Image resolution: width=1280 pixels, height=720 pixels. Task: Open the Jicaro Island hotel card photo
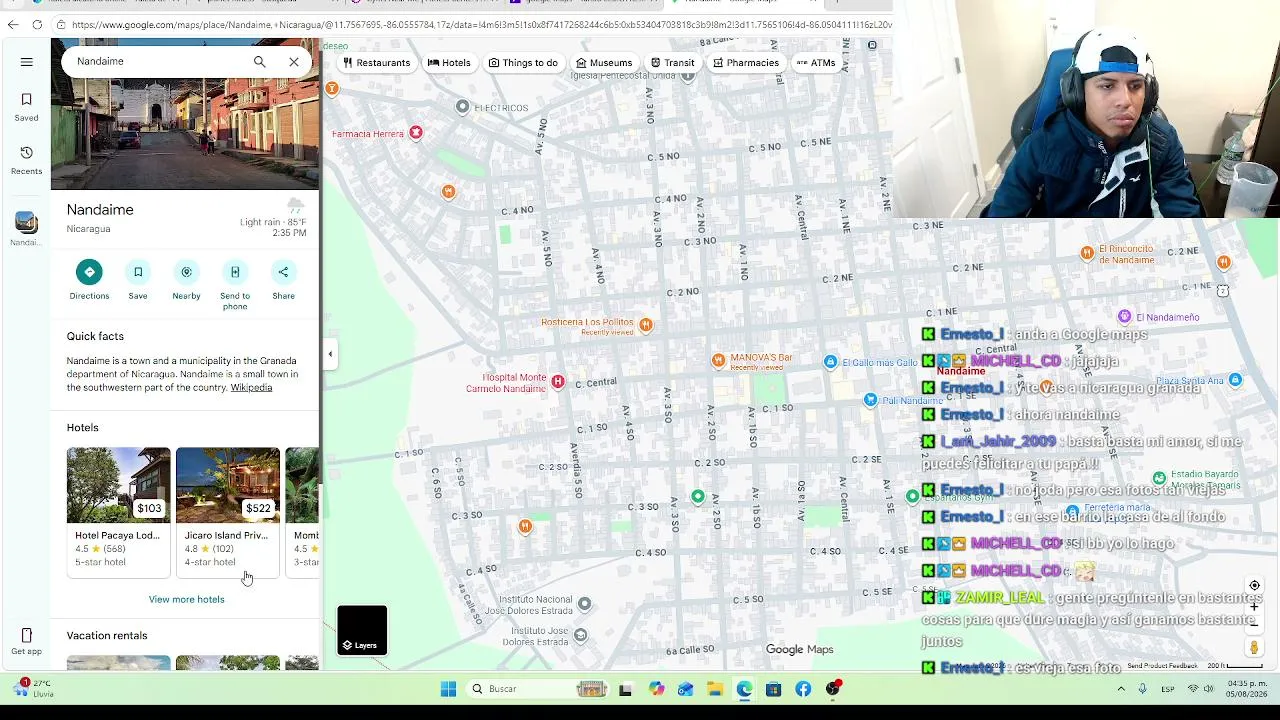(x=227, y=485)
